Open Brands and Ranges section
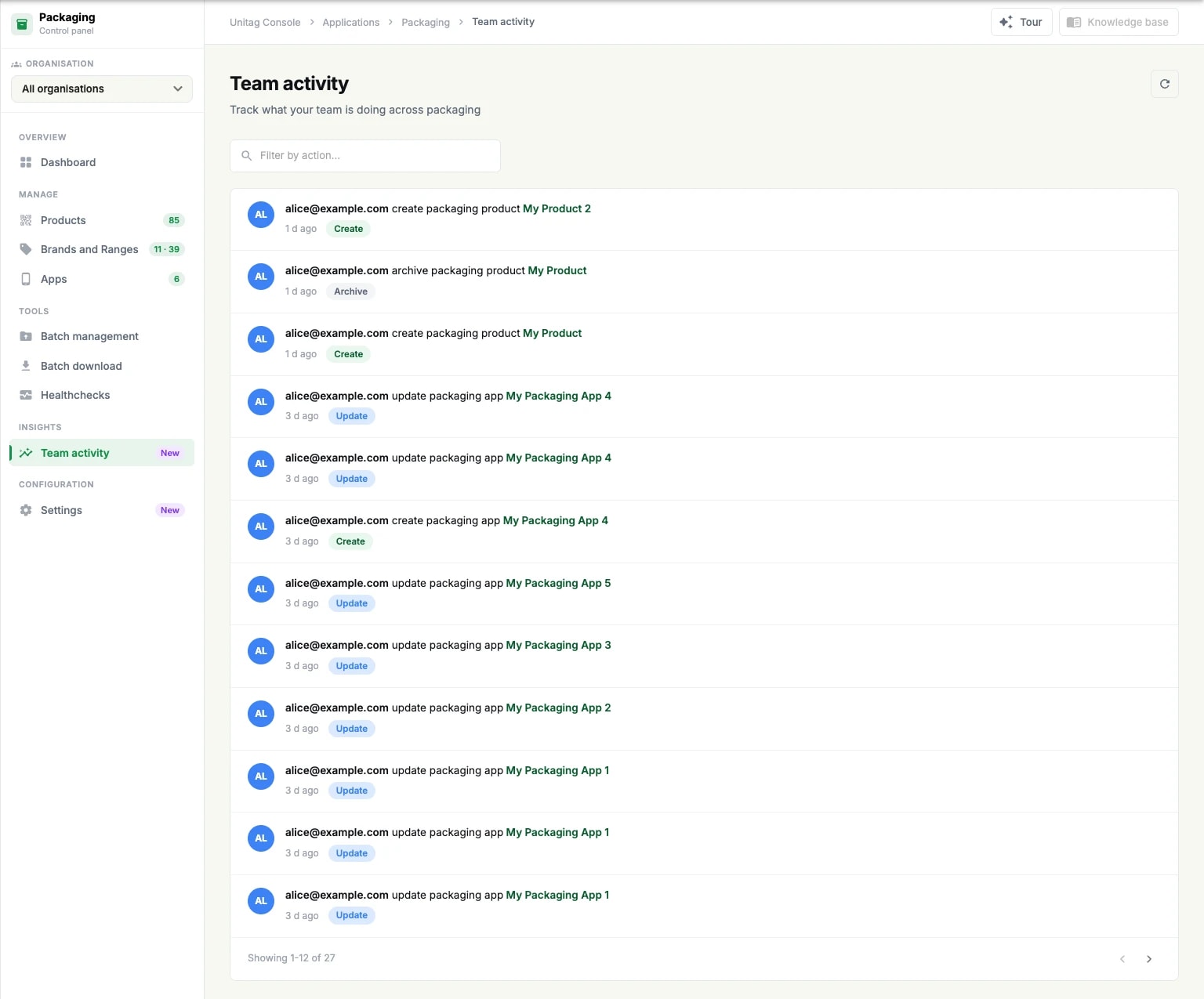The height and width of the screenshot is (999, 1204). click(102, 249)
